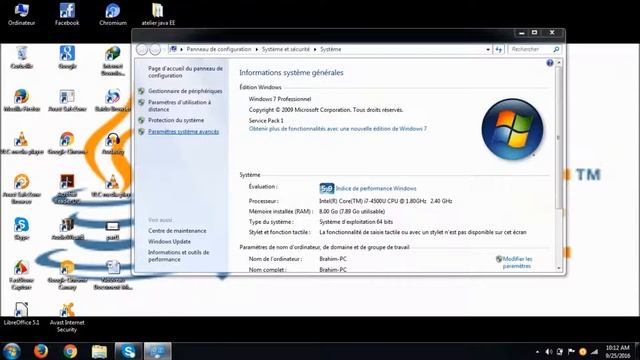Click the orange Avast tray icon
Image resolution: width=640 pixels, height=360 pixels.
click(583, 351)
